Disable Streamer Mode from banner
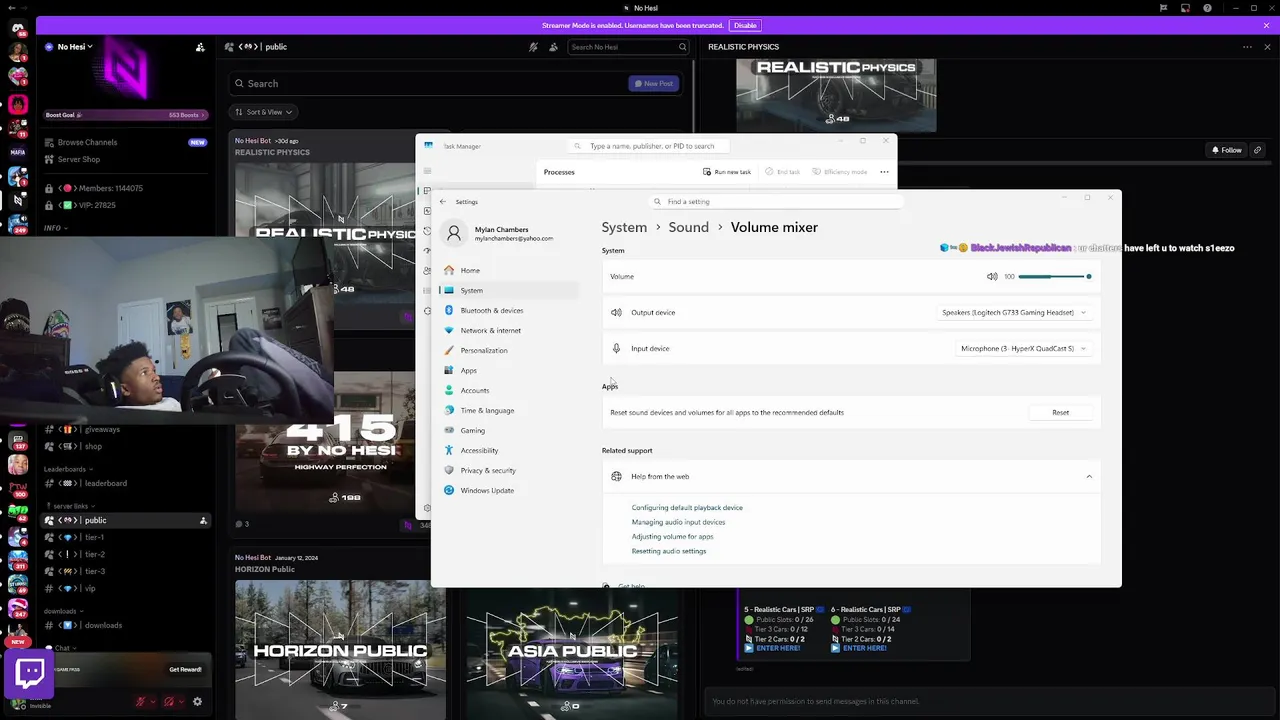The image size is (1280, 720). coord(745,25)
